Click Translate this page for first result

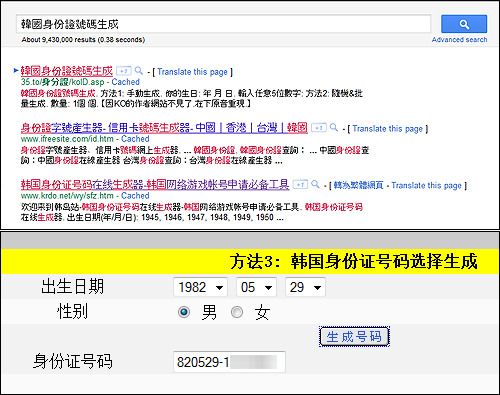click(192, 72)
